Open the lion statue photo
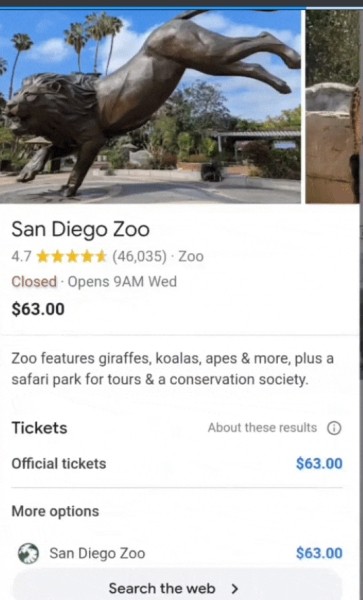 tap(150, 106)
